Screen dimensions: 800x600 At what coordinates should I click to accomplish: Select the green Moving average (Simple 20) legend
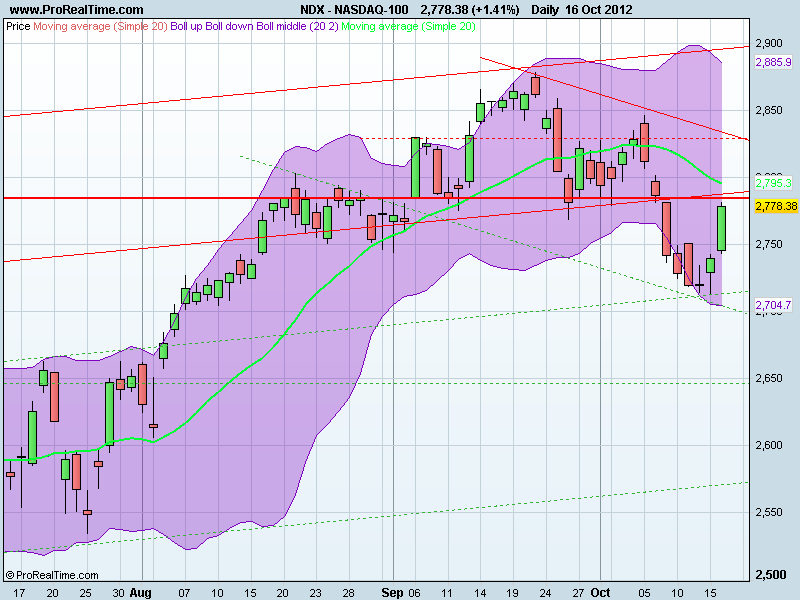point(408,26)
